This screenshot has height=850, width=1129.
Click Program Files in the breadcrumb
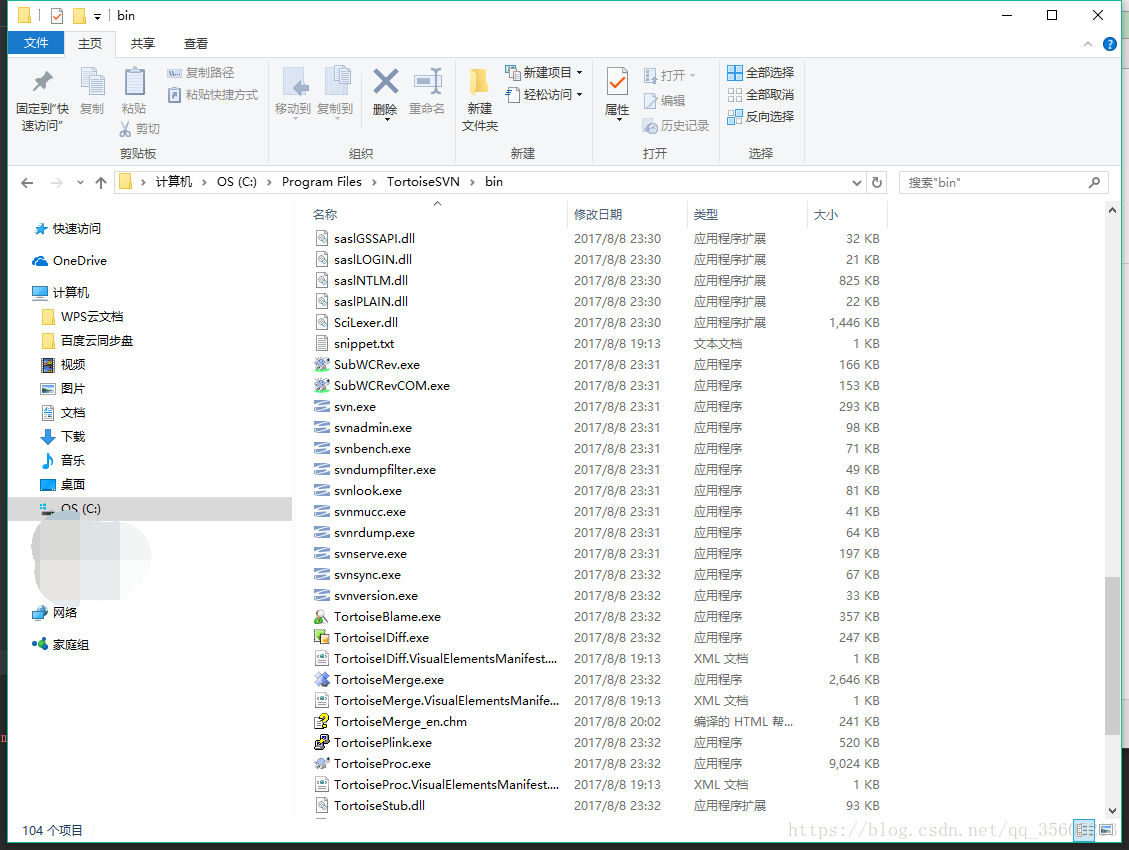tap(322, 182)
